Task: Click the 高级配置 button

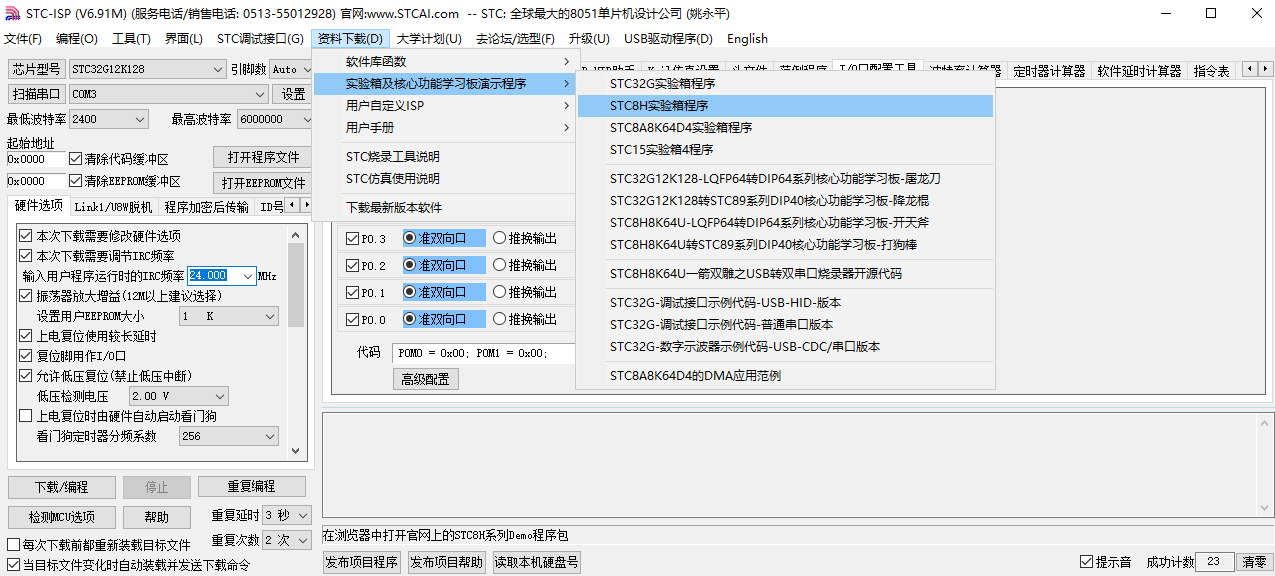Action: pos(425,379)
